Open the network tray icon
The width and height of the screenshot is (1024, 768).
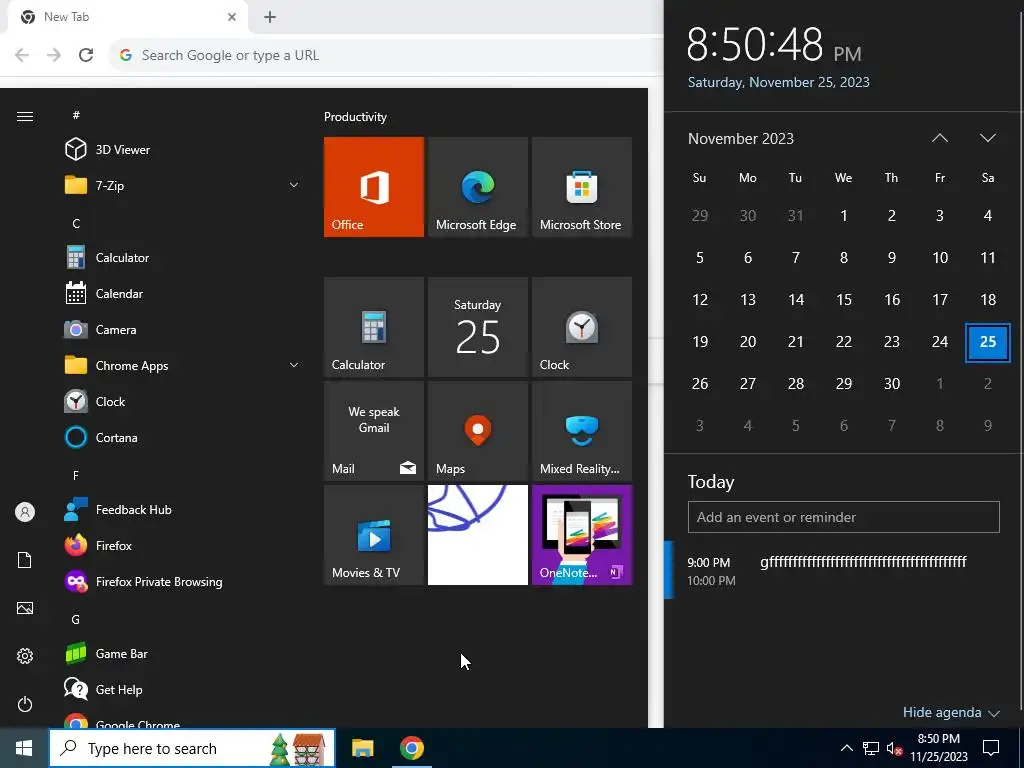click(871, 748)
